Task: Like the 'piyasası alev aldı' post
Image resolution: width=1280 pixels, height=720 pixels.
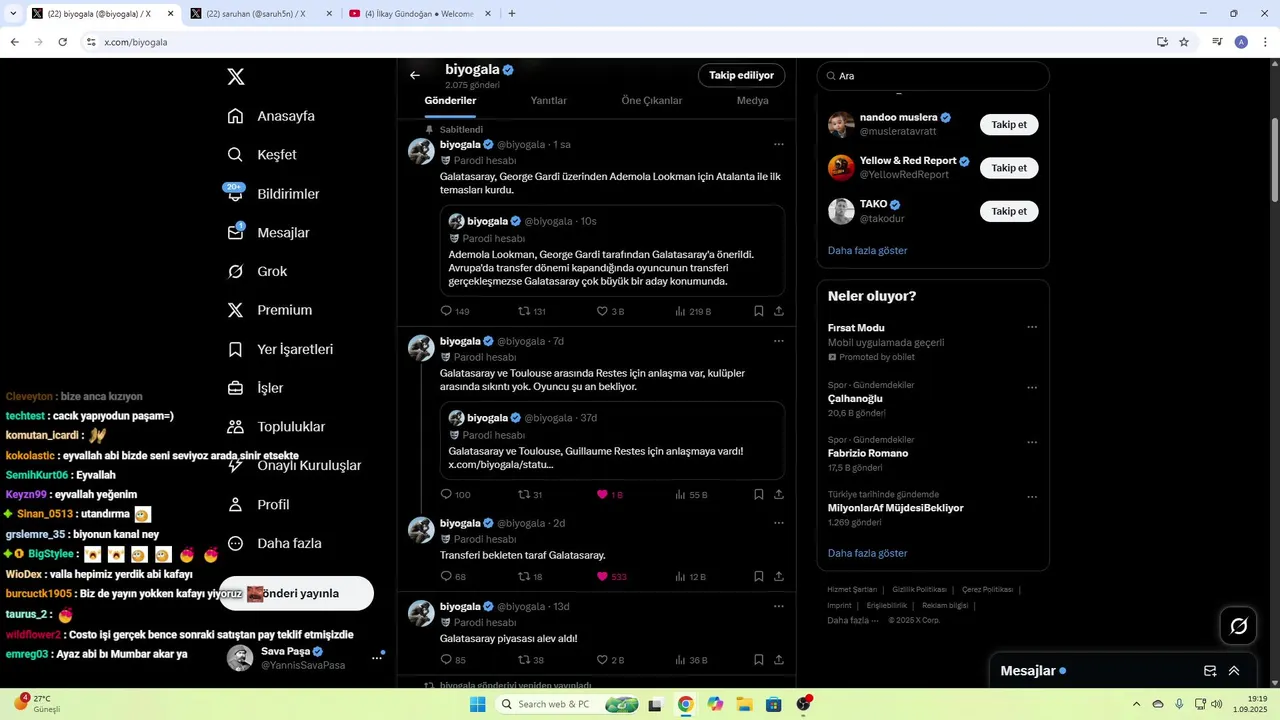Action: 610,659
